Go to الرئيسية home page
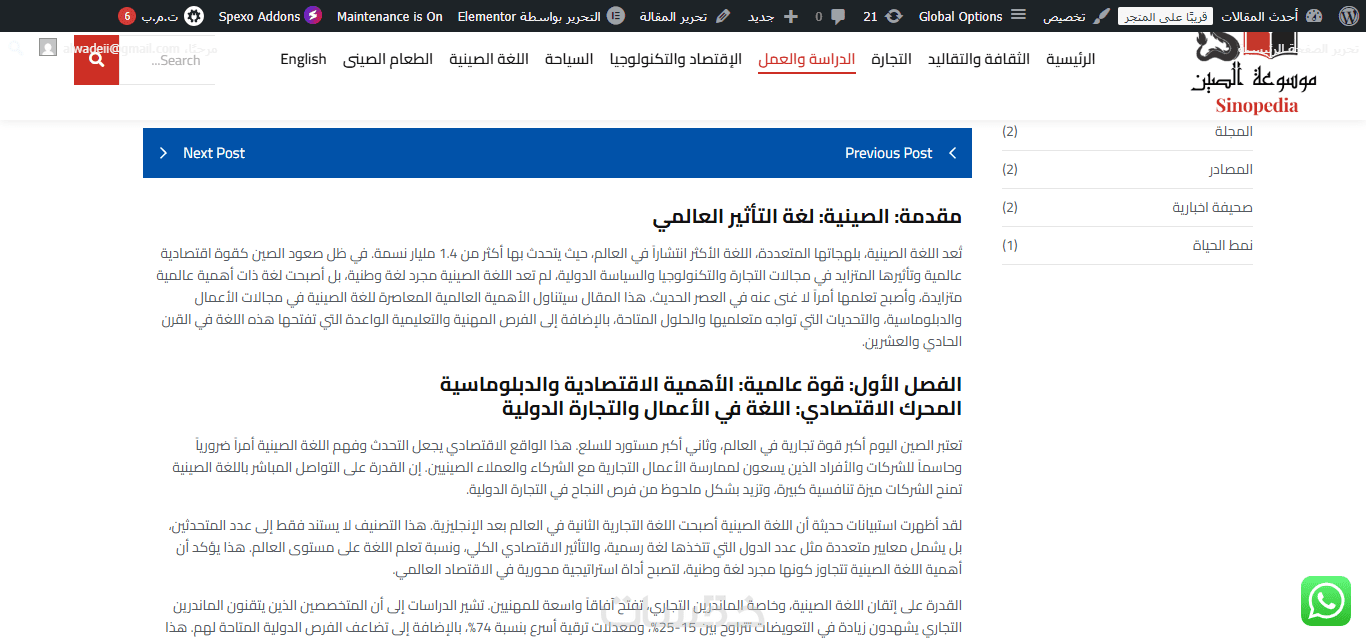The image size is (1366, 641). point(1070,59)
